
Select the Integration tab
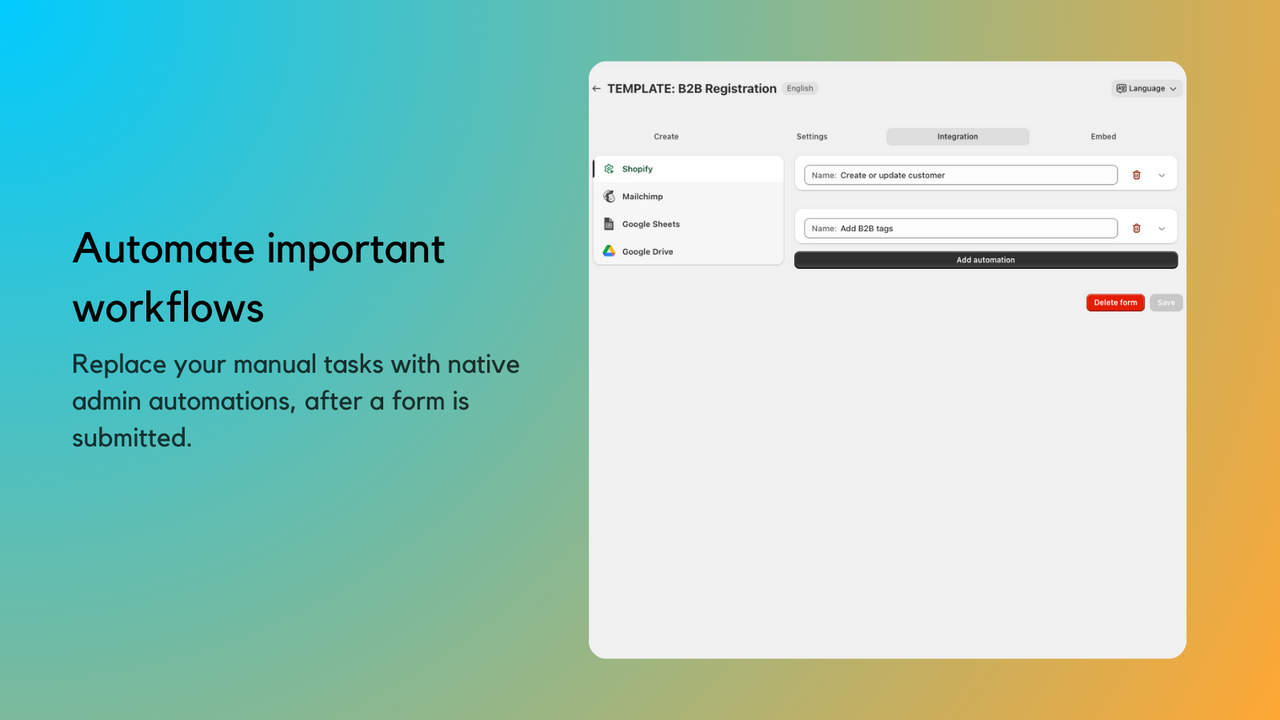click(958, 137)
